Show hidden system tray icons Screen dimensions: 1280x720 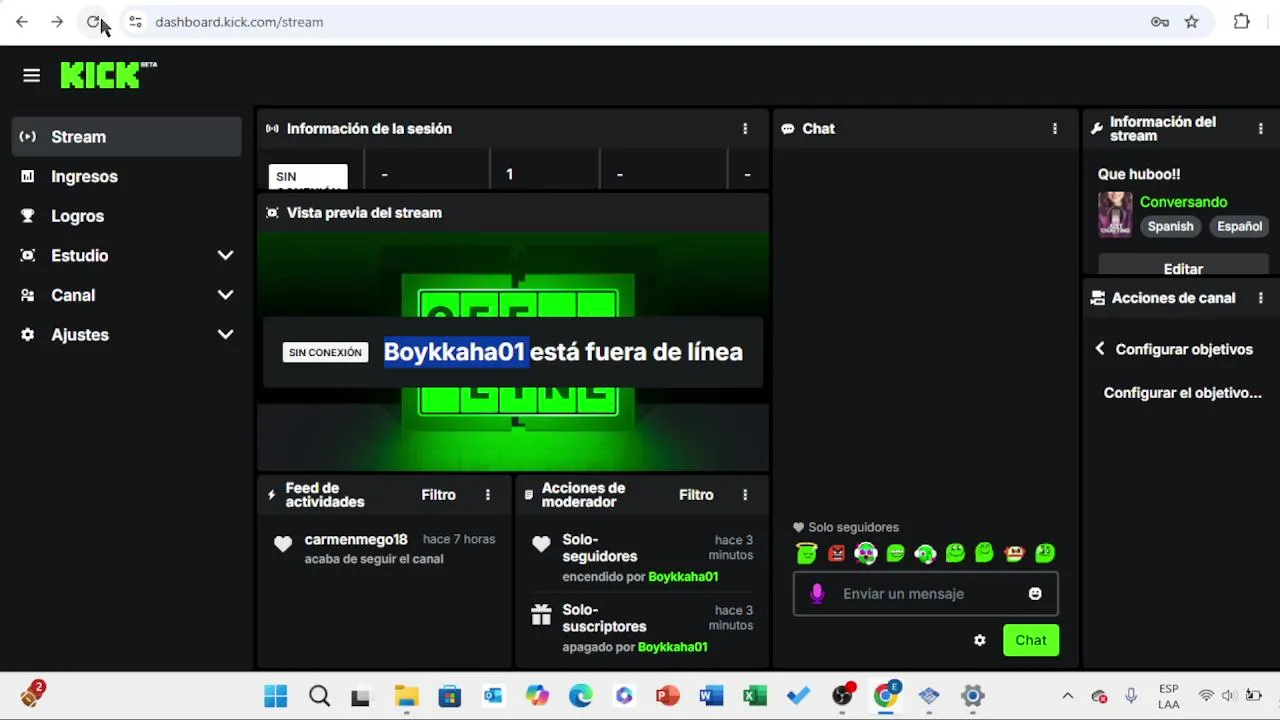click(x=1067, y=696)
